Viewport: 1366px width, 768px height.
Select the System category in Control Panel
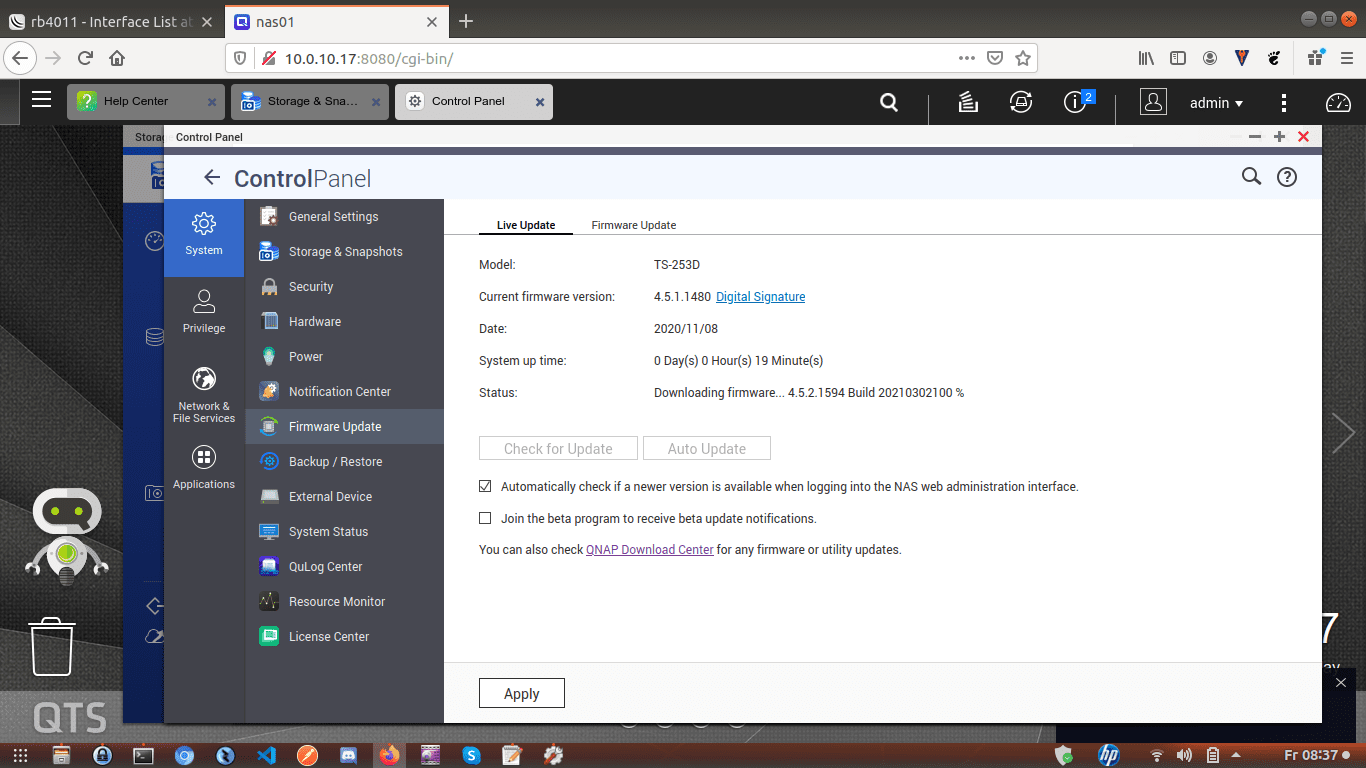(204, 237)
